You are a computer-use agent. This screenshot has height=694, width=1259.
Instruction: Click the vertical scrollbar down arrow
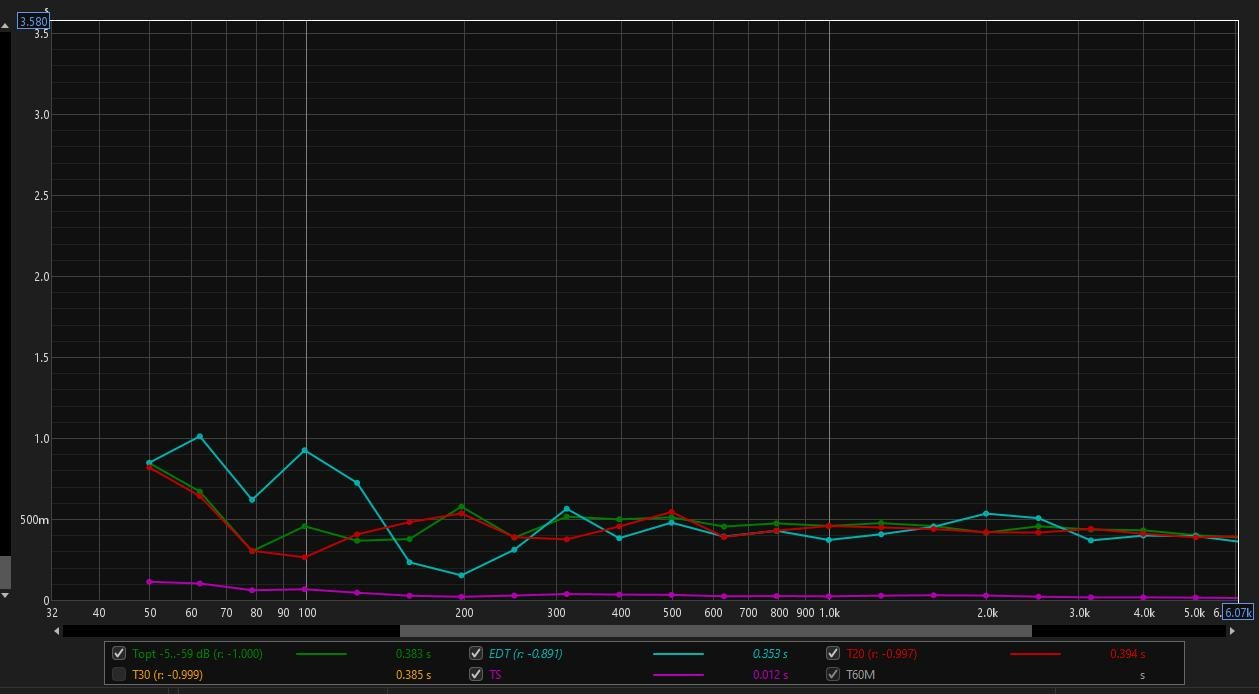click(5, 596)
